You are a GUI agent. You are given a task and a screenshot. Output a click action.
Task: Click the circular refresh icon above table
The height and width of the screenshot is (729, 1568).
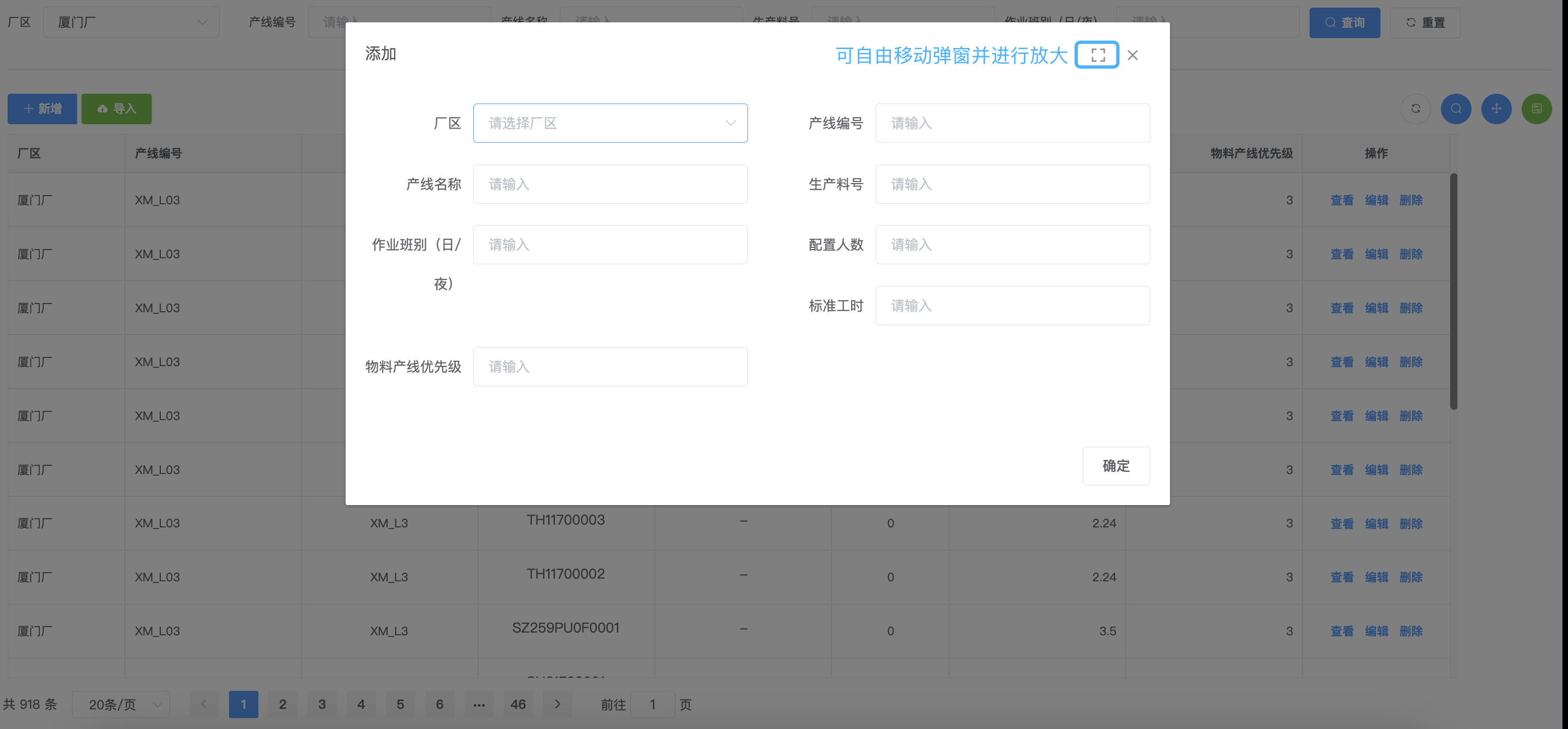pos(1415,108)
